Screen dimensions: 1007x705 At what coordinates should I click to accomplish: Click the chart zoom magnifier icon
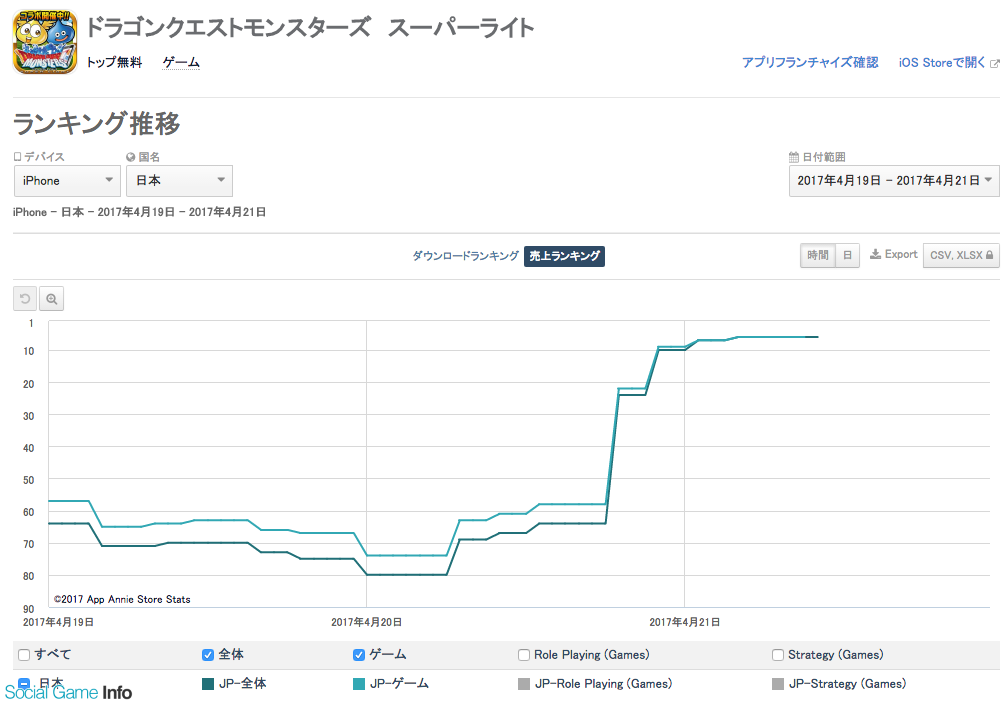pos(51,299)
